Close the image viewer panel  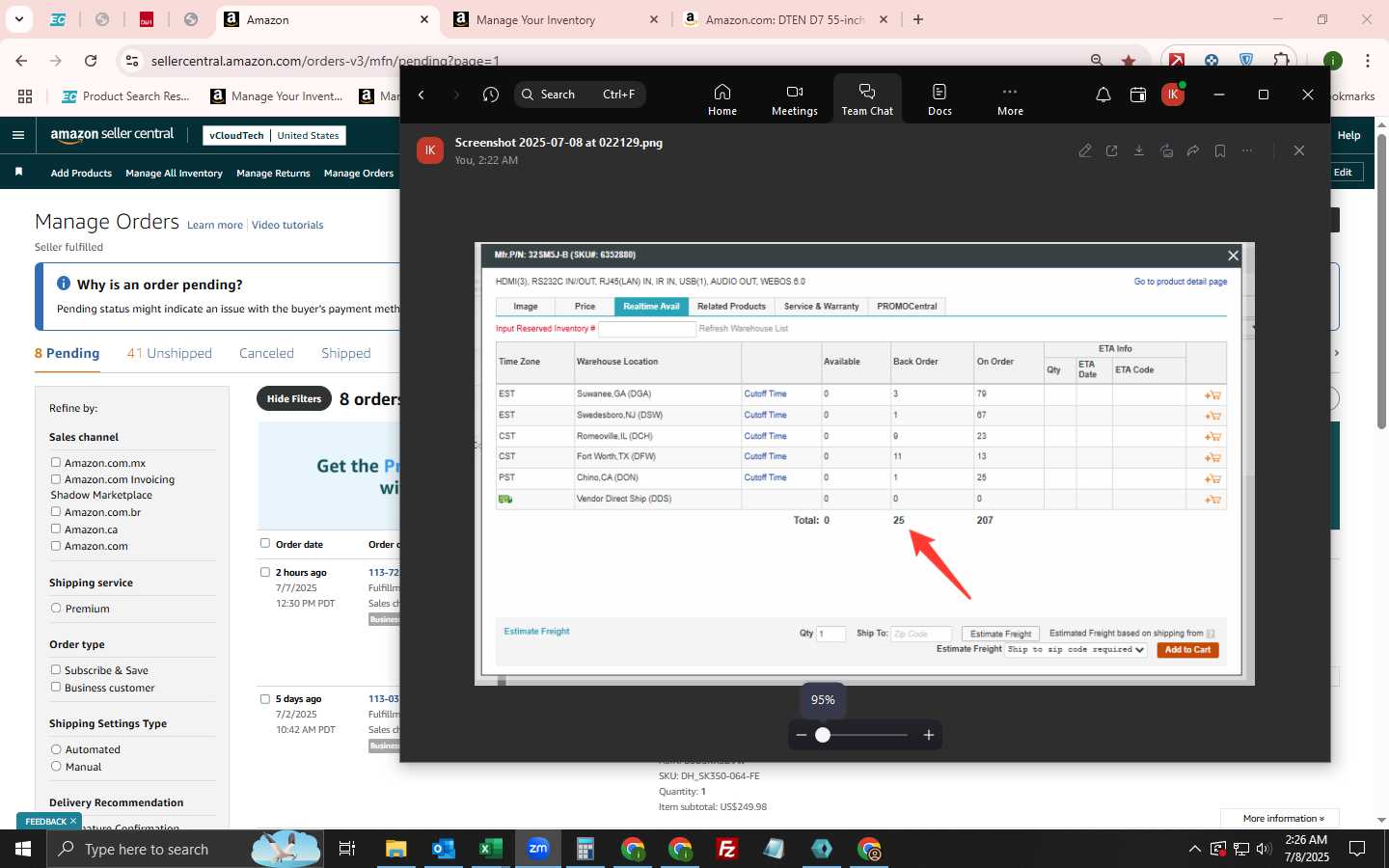pyautogui.click(x=1299, y=150)
